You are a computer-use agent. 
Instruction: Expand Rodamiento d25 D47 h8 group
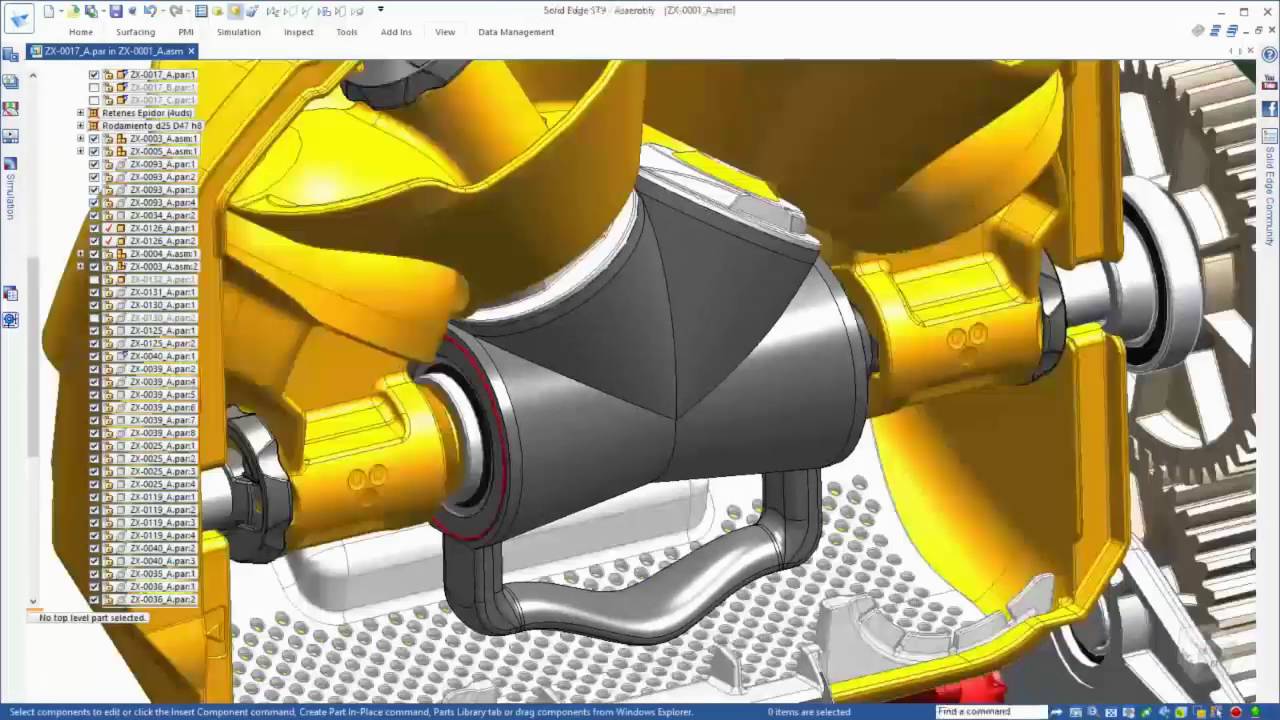click(81, 127)
